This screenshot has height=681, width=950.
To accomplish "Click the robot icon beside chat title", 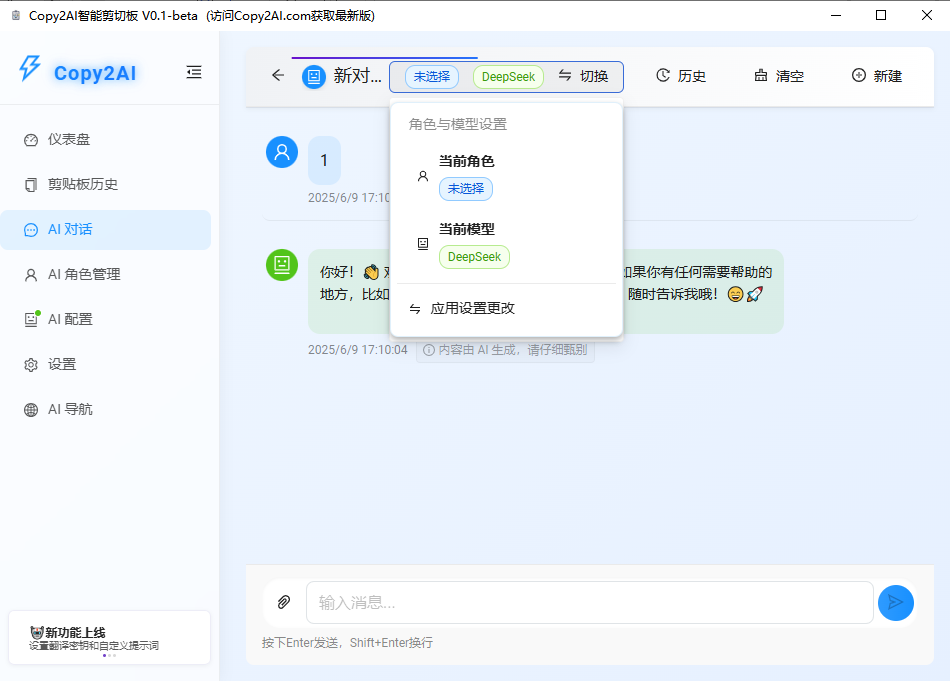I will 314,76.
